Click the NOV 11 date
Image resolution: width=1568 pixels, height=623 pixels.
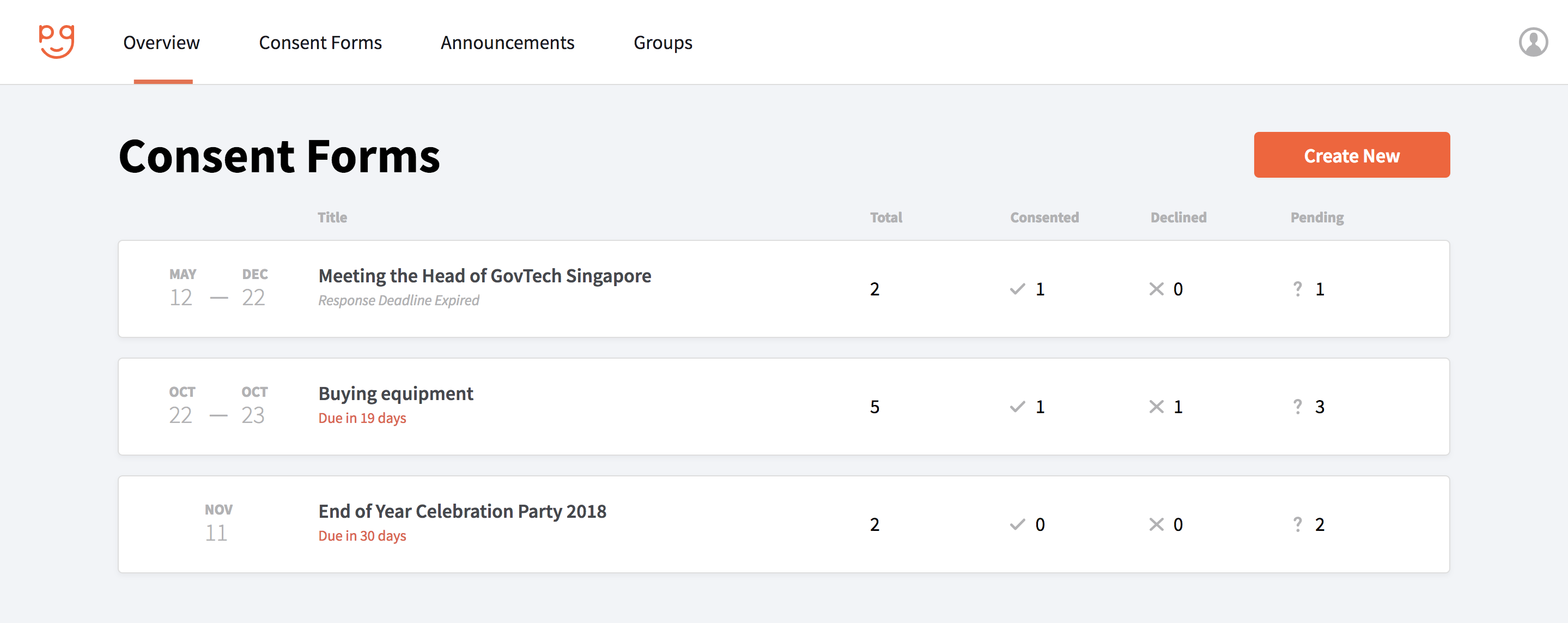pyautogui.click(x=217, y=523)
